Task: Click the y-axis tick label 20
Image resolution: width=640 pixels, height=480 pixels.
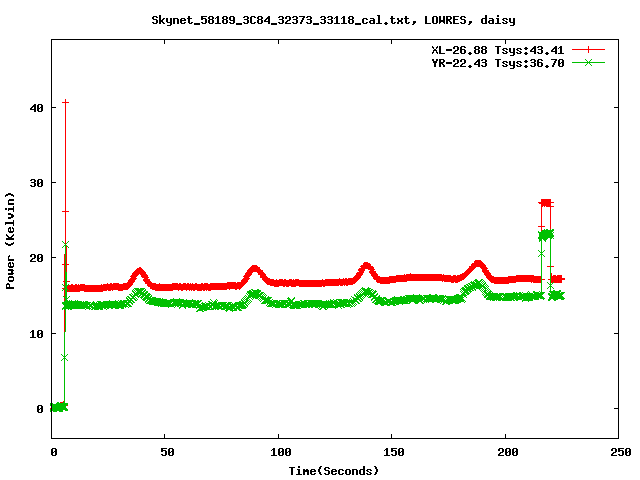Action: [x=37, y=258]
